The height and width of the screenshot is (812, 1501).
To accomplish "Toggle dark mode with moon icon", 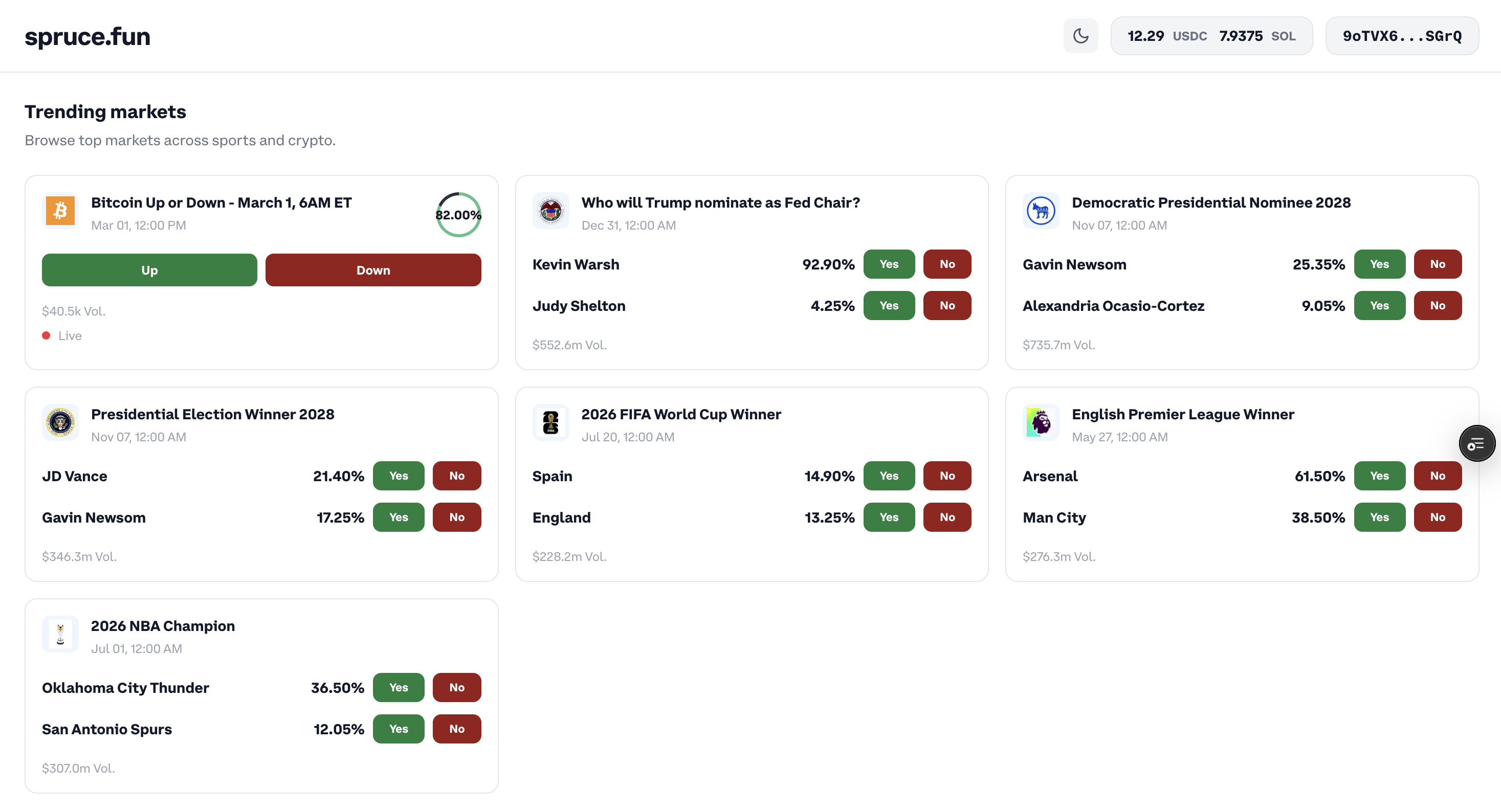I will pyautogui.click(x=1080, y=36).
